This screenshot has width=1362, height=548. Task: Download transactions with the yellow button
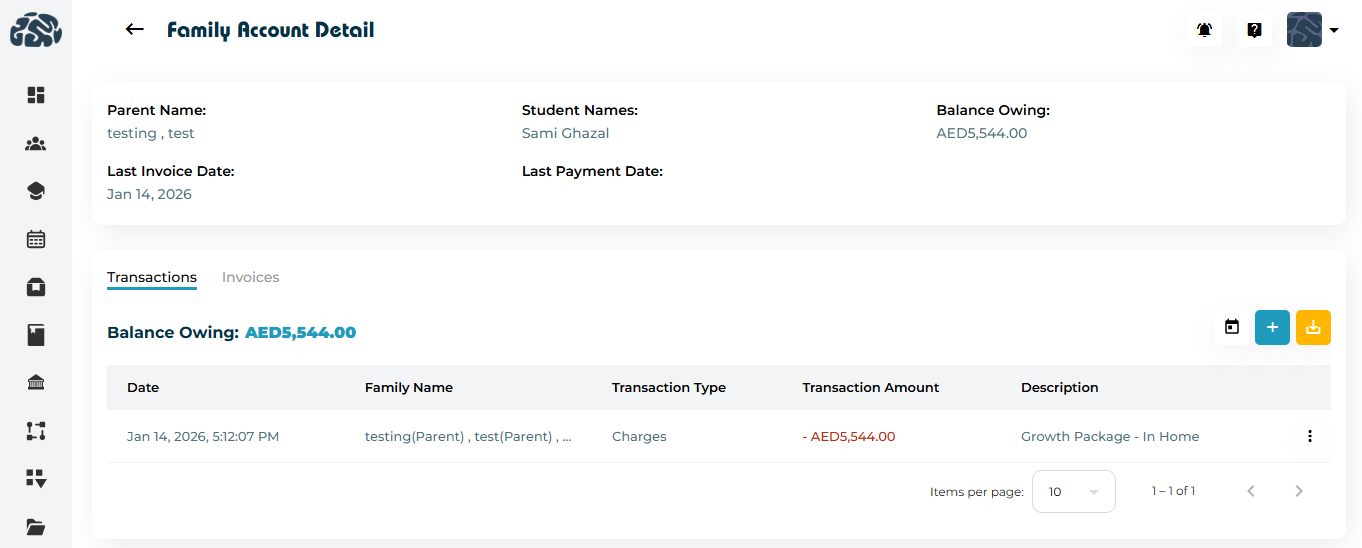(1313, 327)
